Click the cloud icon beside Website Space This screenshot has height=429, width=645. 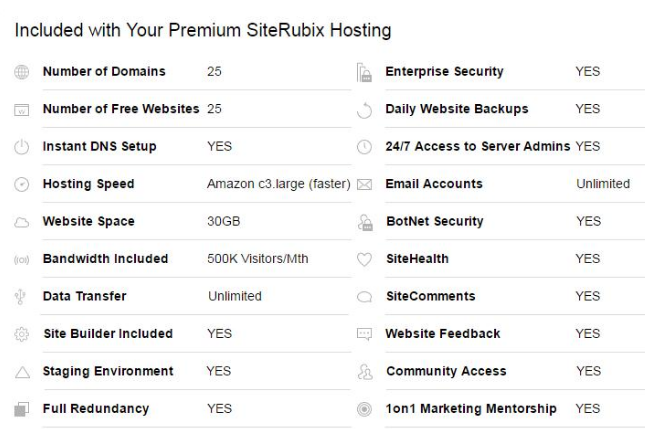click(21, 223)
